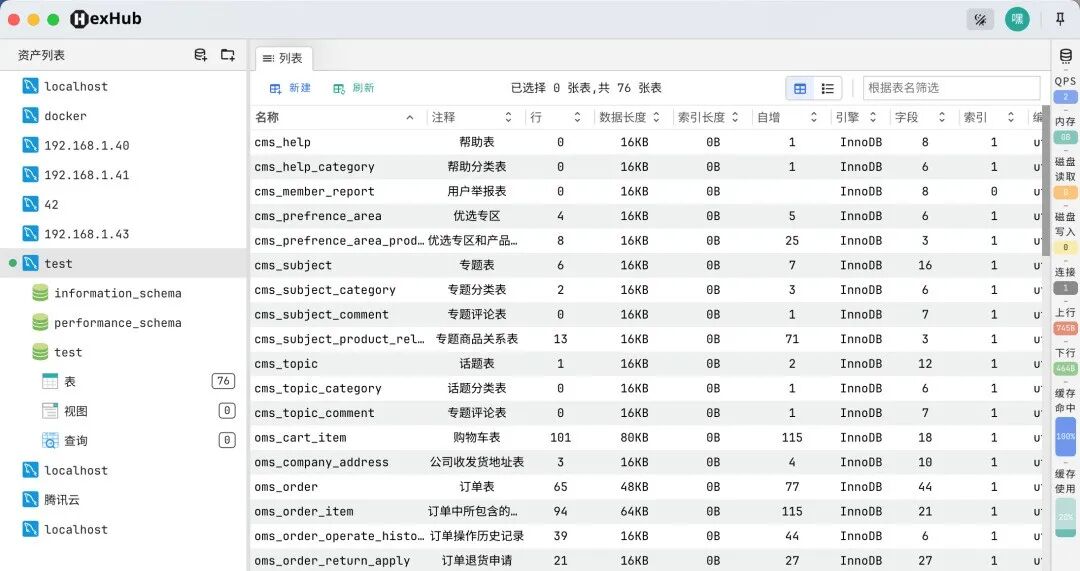The width and height of the screenshot is (1080, 571).
Task: Open the test database node
Action: point(123,352)
